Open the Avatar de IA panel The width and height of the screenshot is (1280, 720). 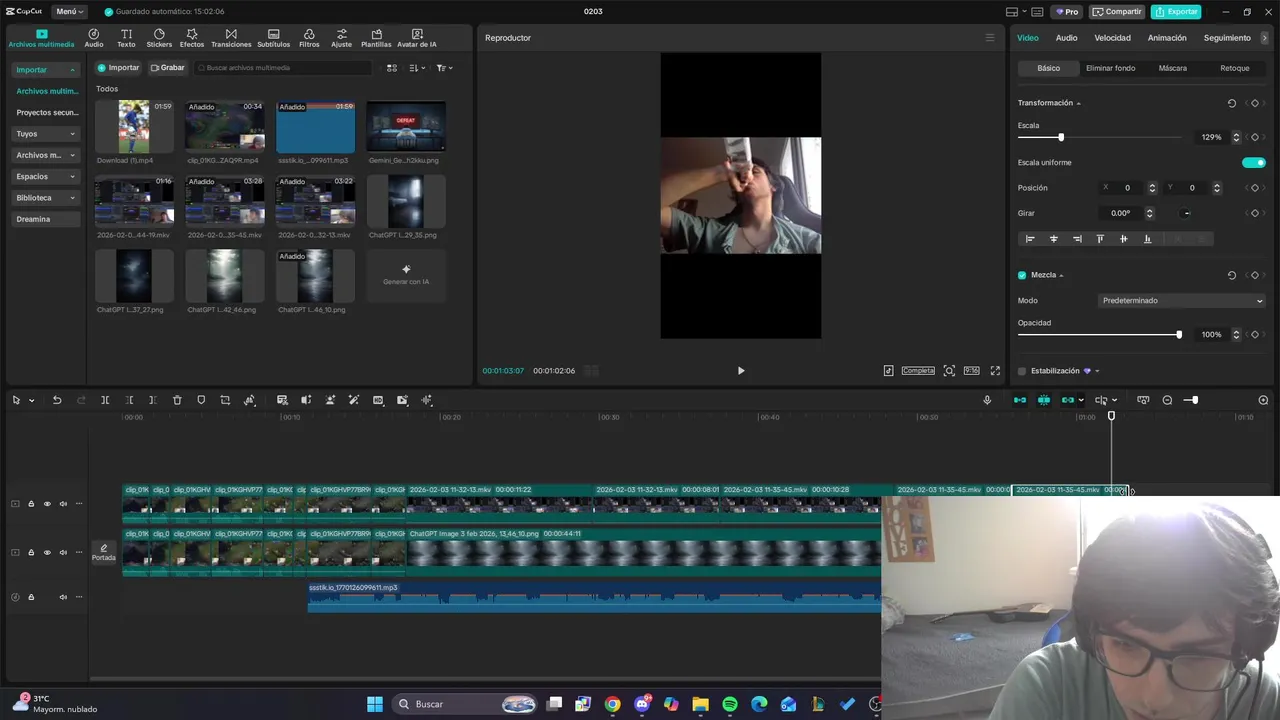click(x=417, y=38)
